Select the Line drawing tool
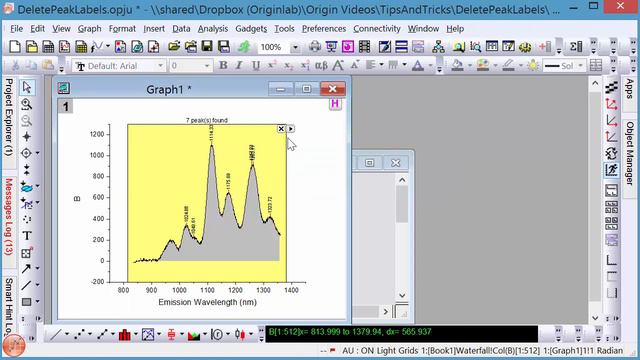Viewport: 640px width, 360px height. pyautogui.click(x=26, y=285)
